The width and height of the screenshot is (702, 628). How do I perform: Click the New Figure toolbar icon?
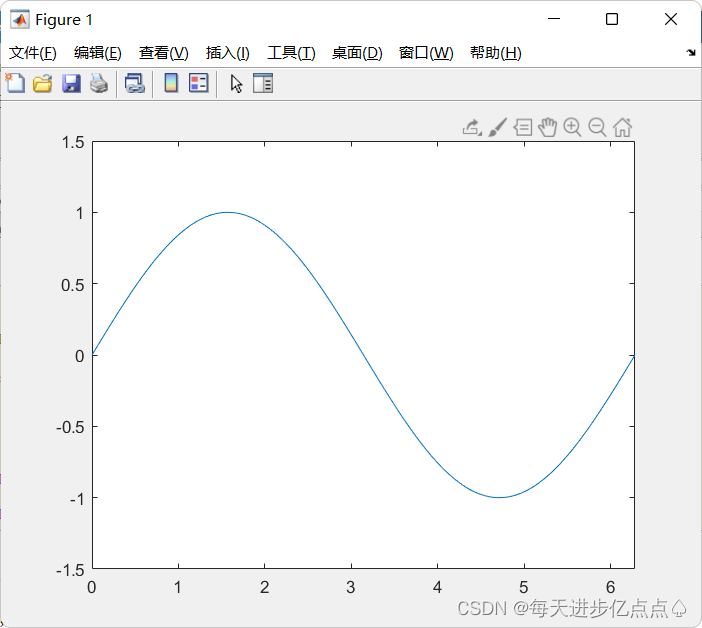pyautogui.click(x=15, y=83)
